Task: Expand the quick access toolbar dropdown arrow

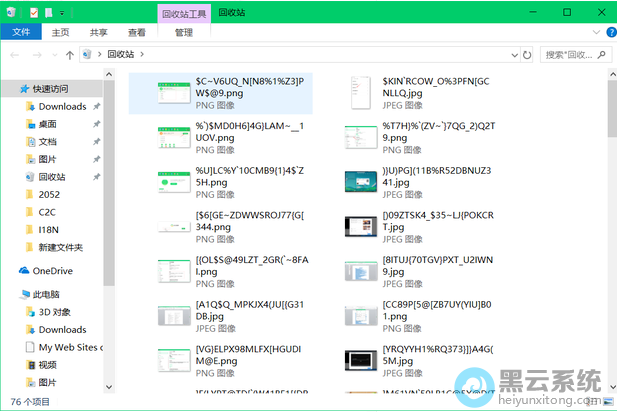Action: coord(62,12)
